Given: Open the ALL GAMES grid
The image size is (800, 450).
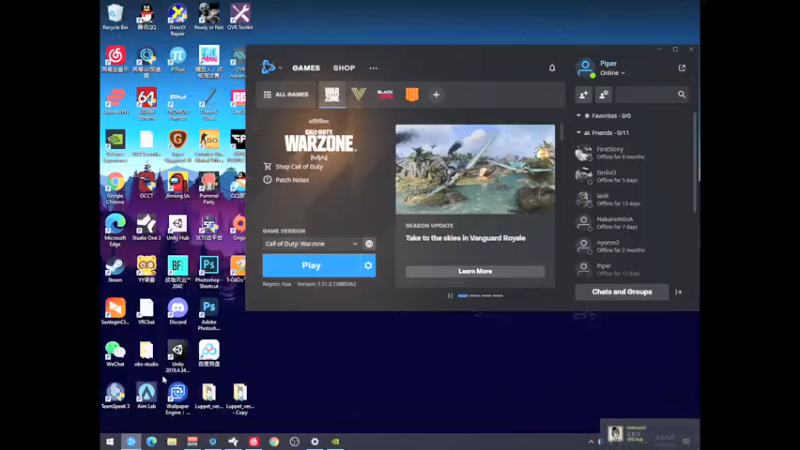Looking at the screenshot, I should click(286, 94).
